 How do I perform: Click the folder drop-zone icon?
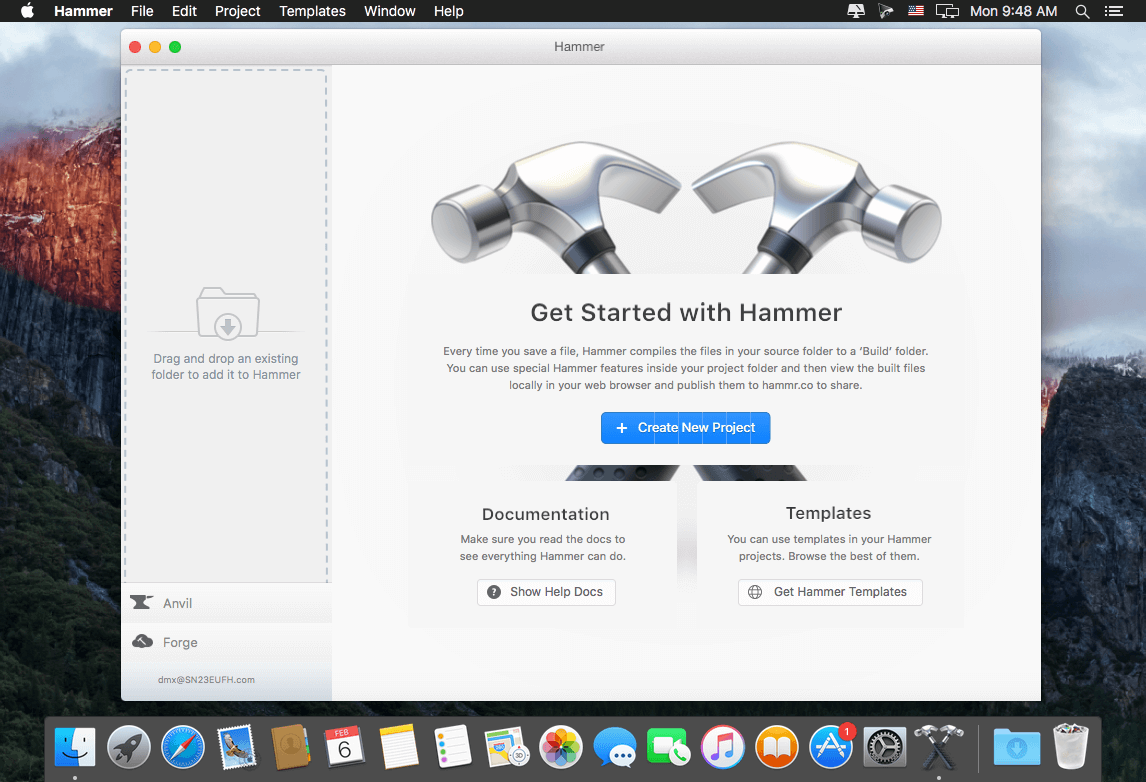[x=228, y=313]
